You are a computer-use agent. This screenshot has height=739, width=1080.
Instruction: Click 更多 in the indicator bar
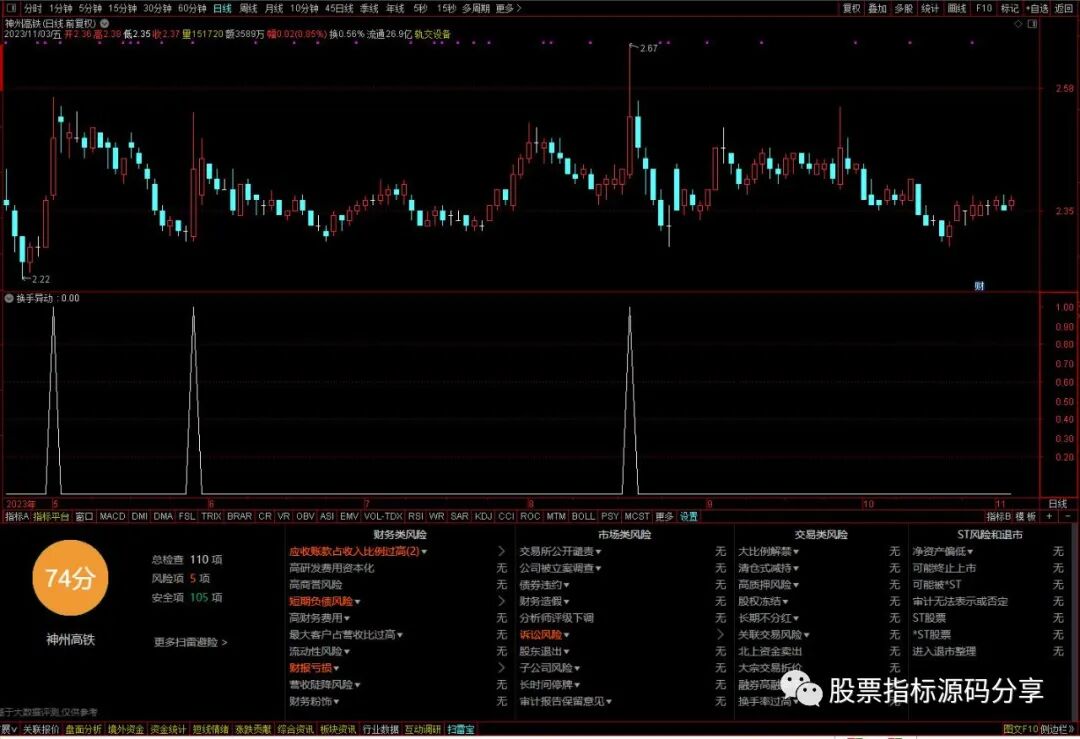coord(664,516)
